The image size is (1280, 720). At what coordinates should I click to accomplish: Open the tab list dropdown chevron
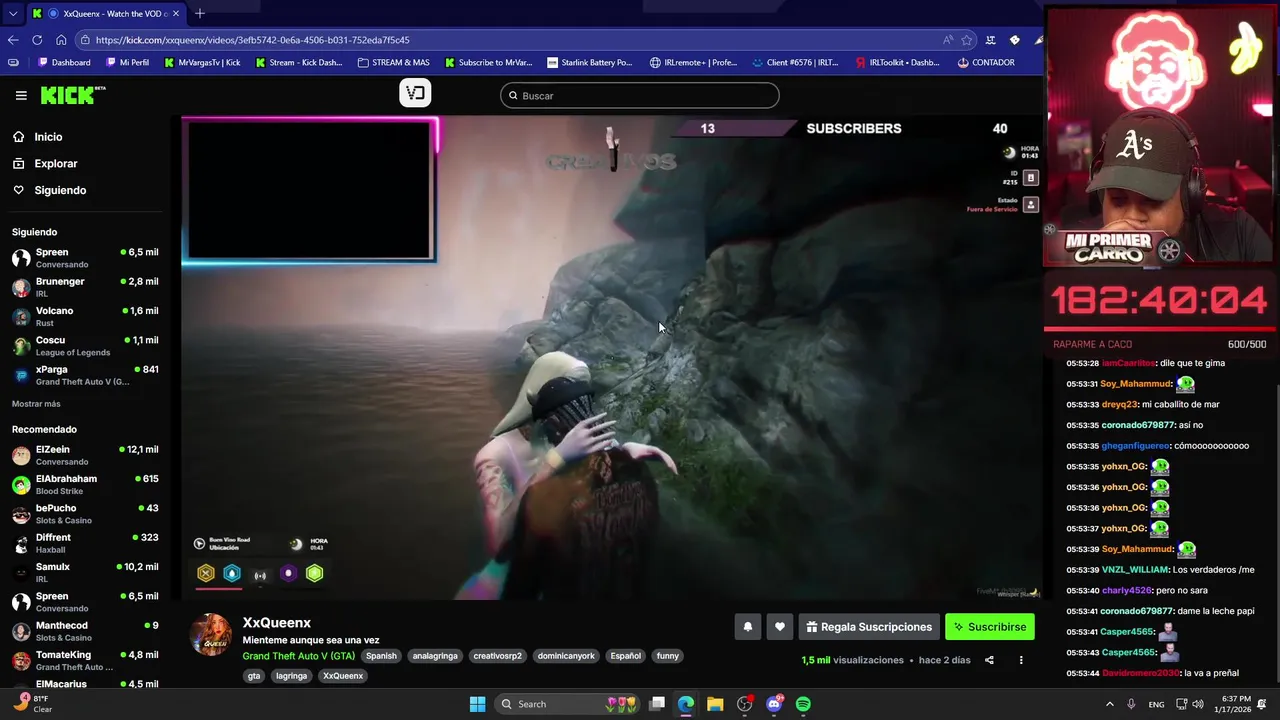[x=12, y=13]
